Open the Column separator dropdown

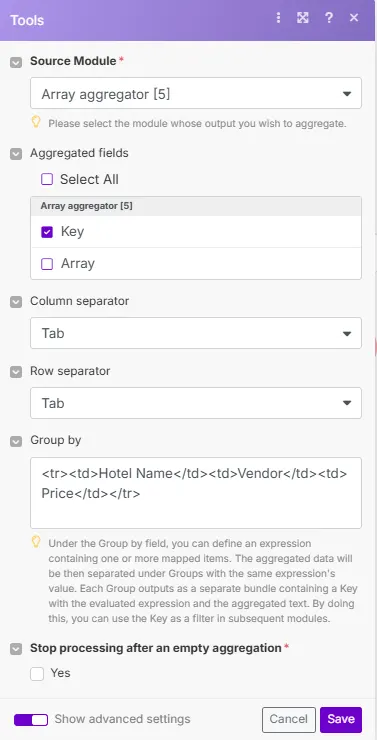click(x=196, y=333)
